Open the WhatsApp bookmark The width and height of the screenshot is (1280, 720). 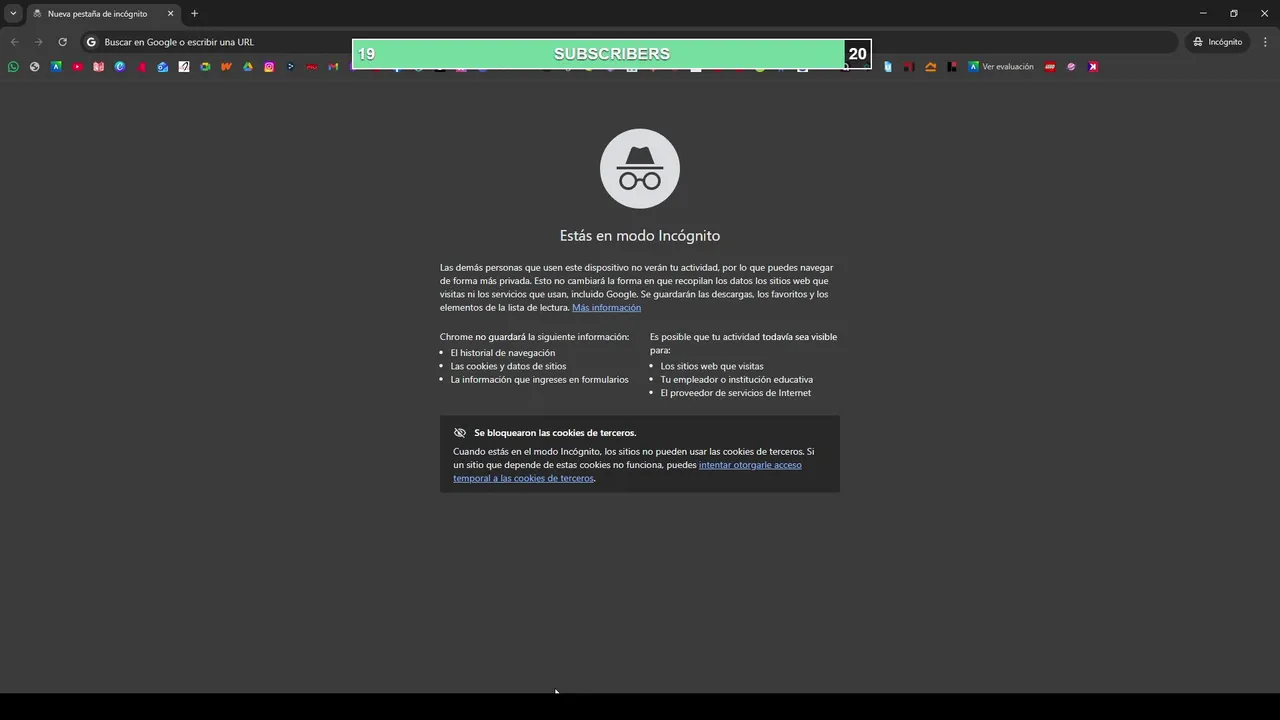pyautogui.click(x=13, y=67)
